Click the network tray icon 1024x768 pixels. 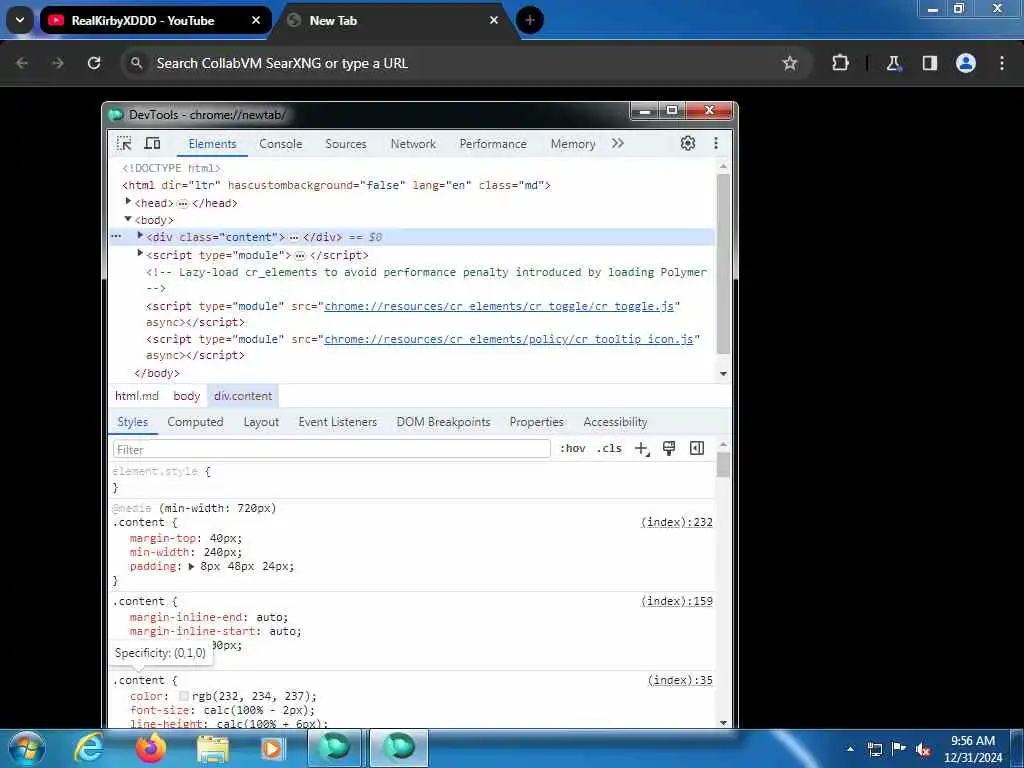[874, 749]
